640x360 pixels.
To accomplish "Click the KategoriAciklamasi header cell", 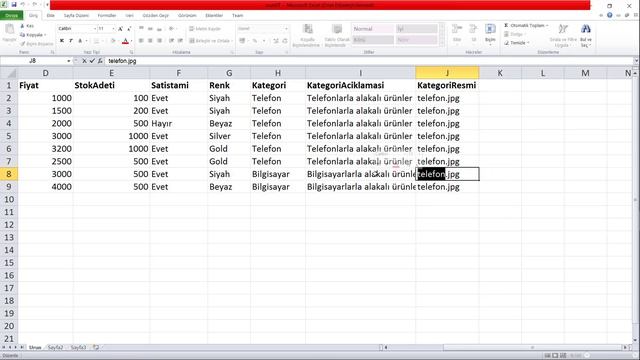I will pyautogui.click(x=360, y=85).
